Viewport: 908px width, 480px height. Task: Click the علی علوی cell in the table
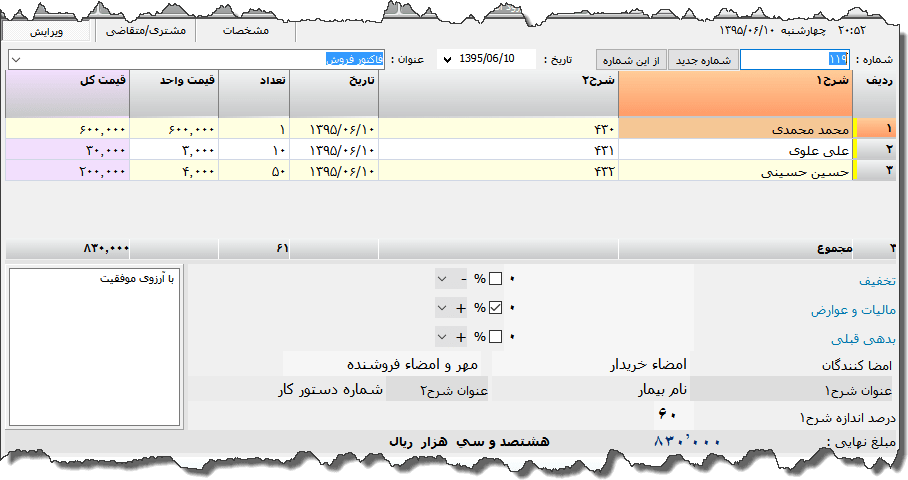tap(735, 150)
